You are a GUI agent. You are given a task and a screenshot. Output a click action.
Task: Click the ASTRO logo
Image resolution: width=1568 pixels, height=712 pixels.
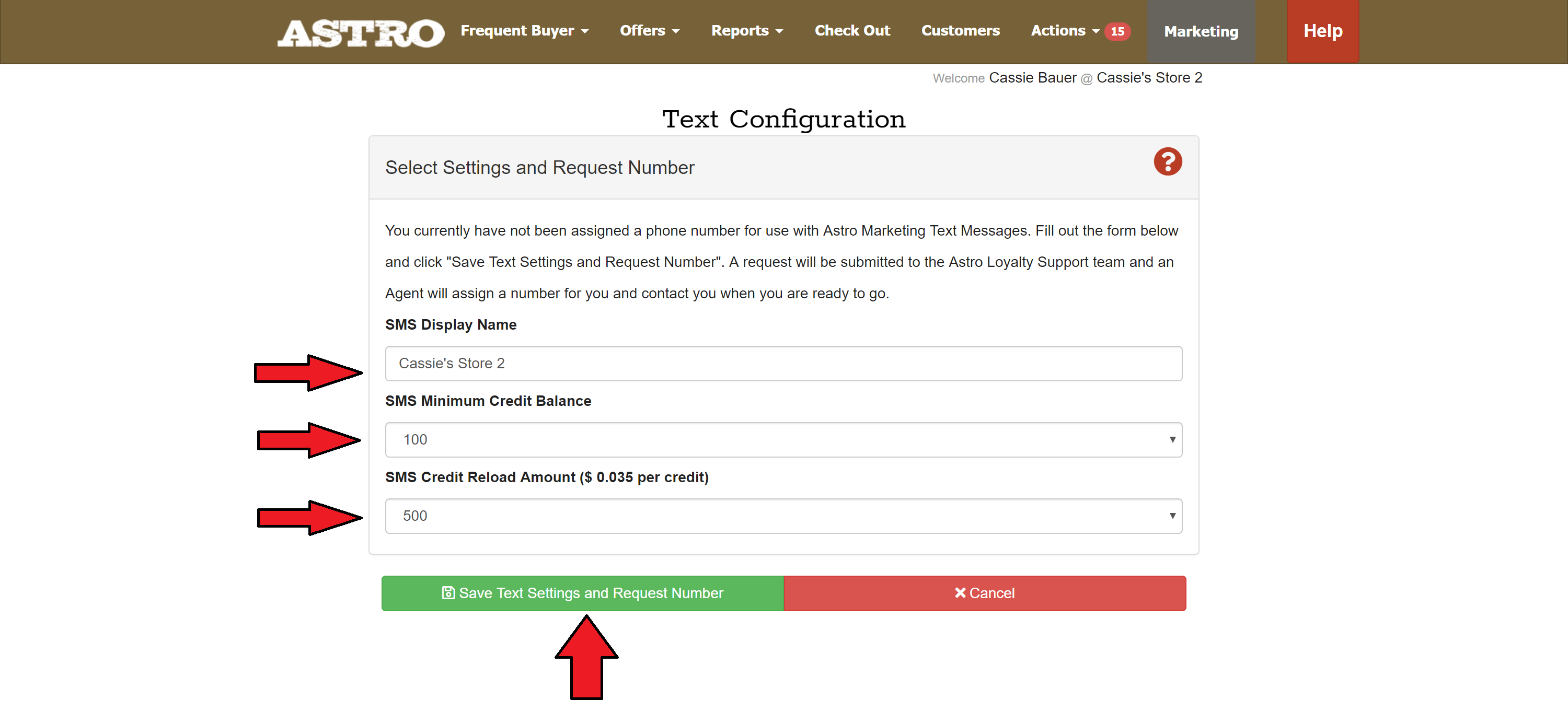pos(360,32)
